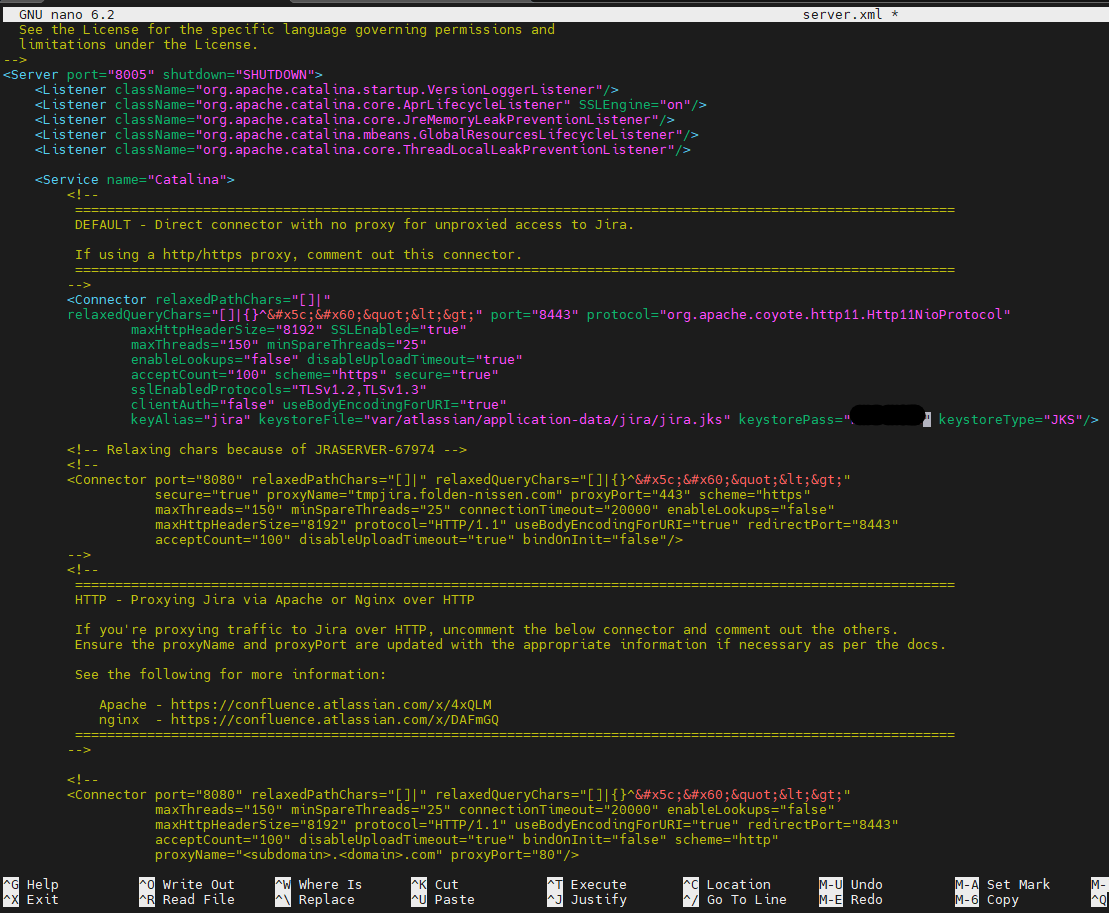
Task: Click the server.xml filename in title bar
Action: (x=842, y=15)
